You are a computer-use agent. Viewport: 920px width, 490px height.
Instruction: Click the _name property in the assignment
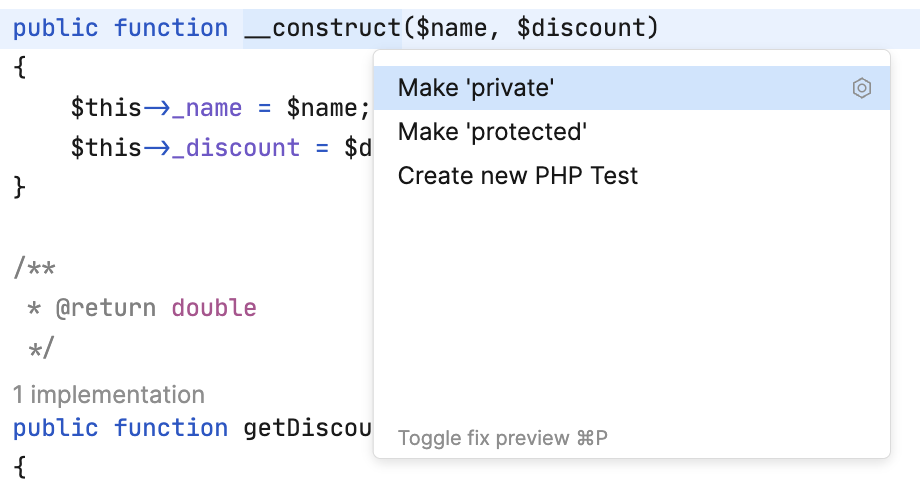click(215, 108)
